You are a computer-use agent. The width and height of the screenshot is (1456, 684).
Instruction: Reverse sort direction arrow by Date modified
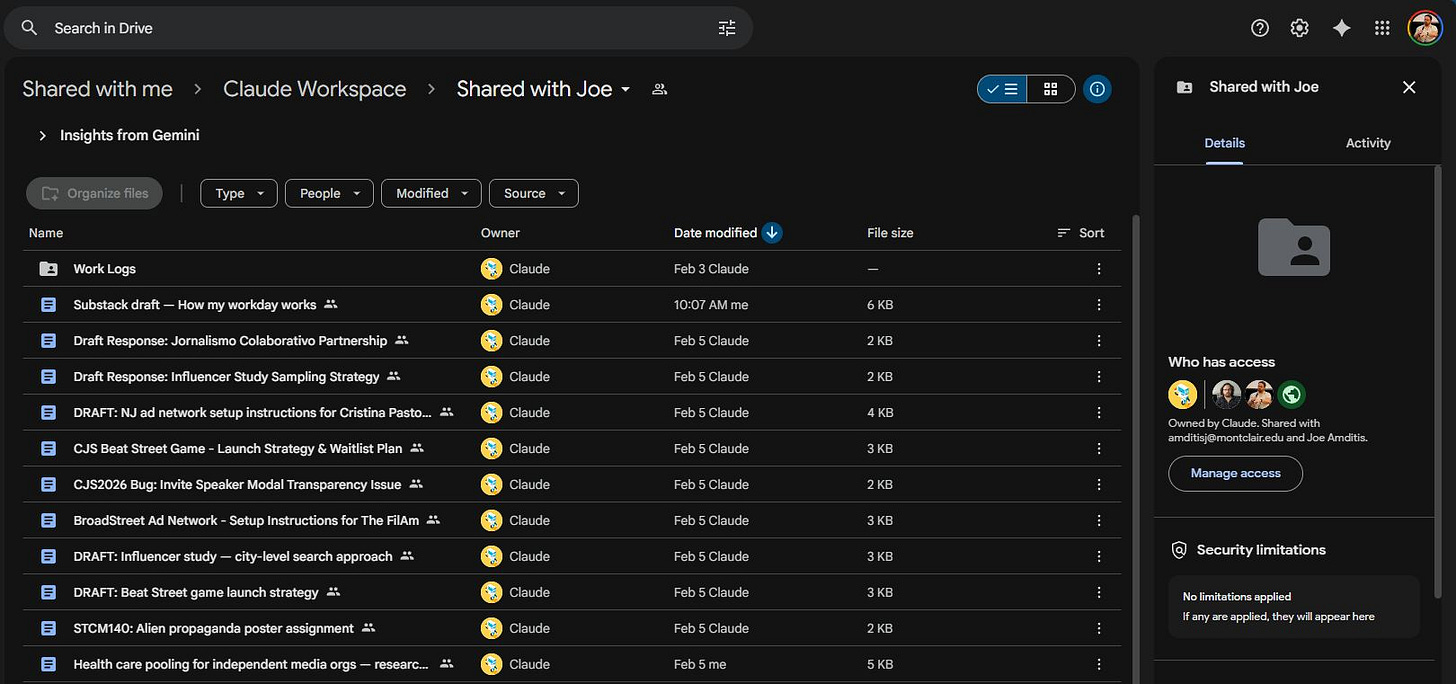pyautogui.click(x=771, y=232)
